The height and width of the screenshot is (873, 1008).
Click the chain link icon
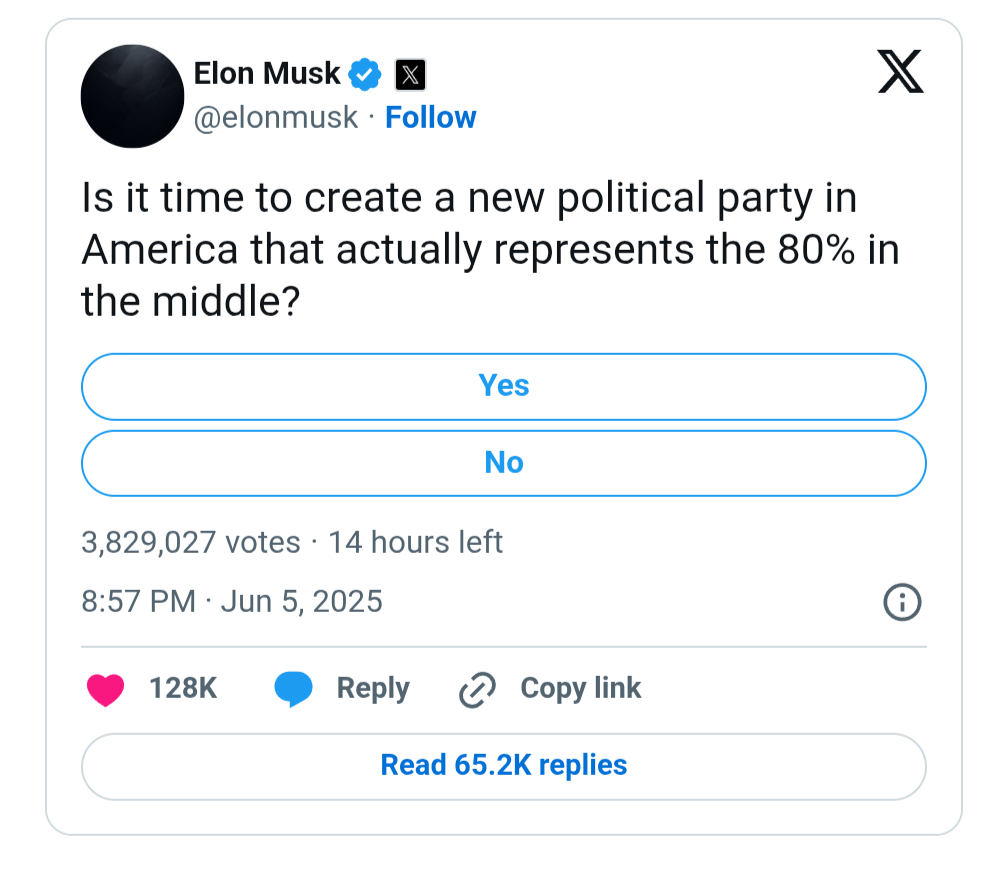pos(478,690)
